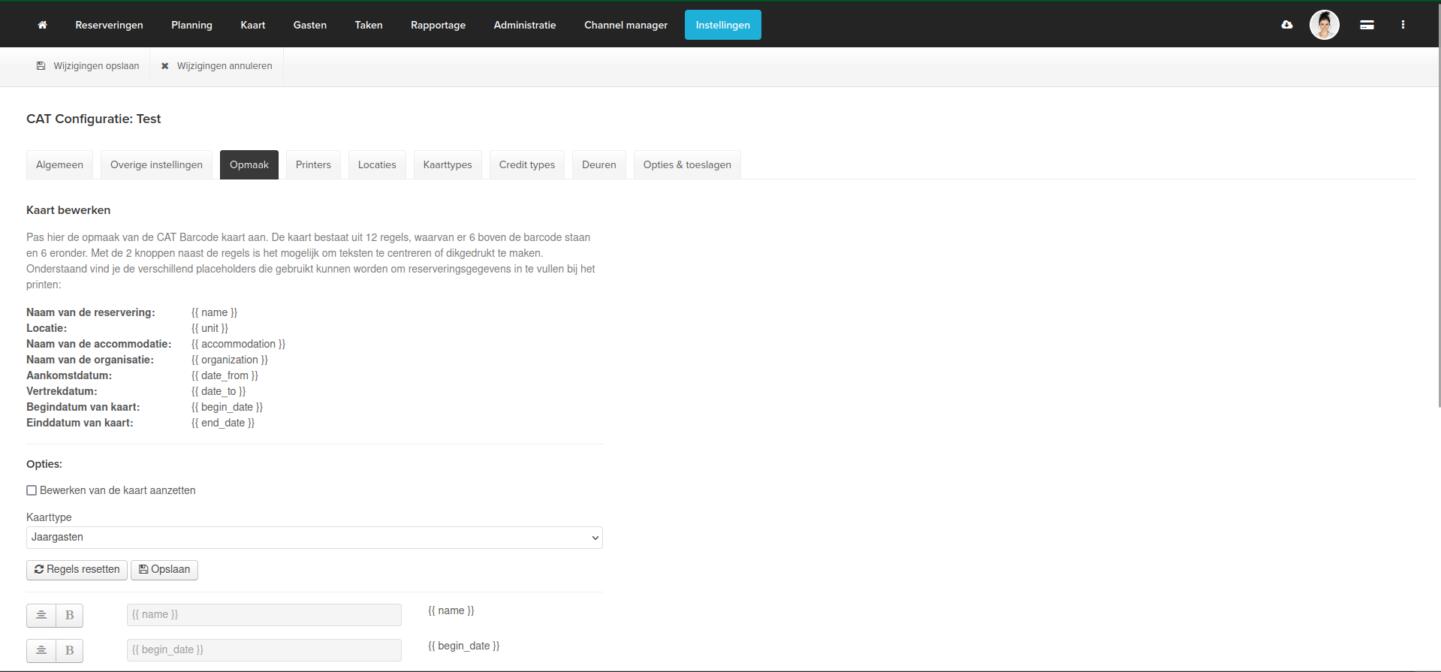Click the card icon in top bar

(1366, 25)
